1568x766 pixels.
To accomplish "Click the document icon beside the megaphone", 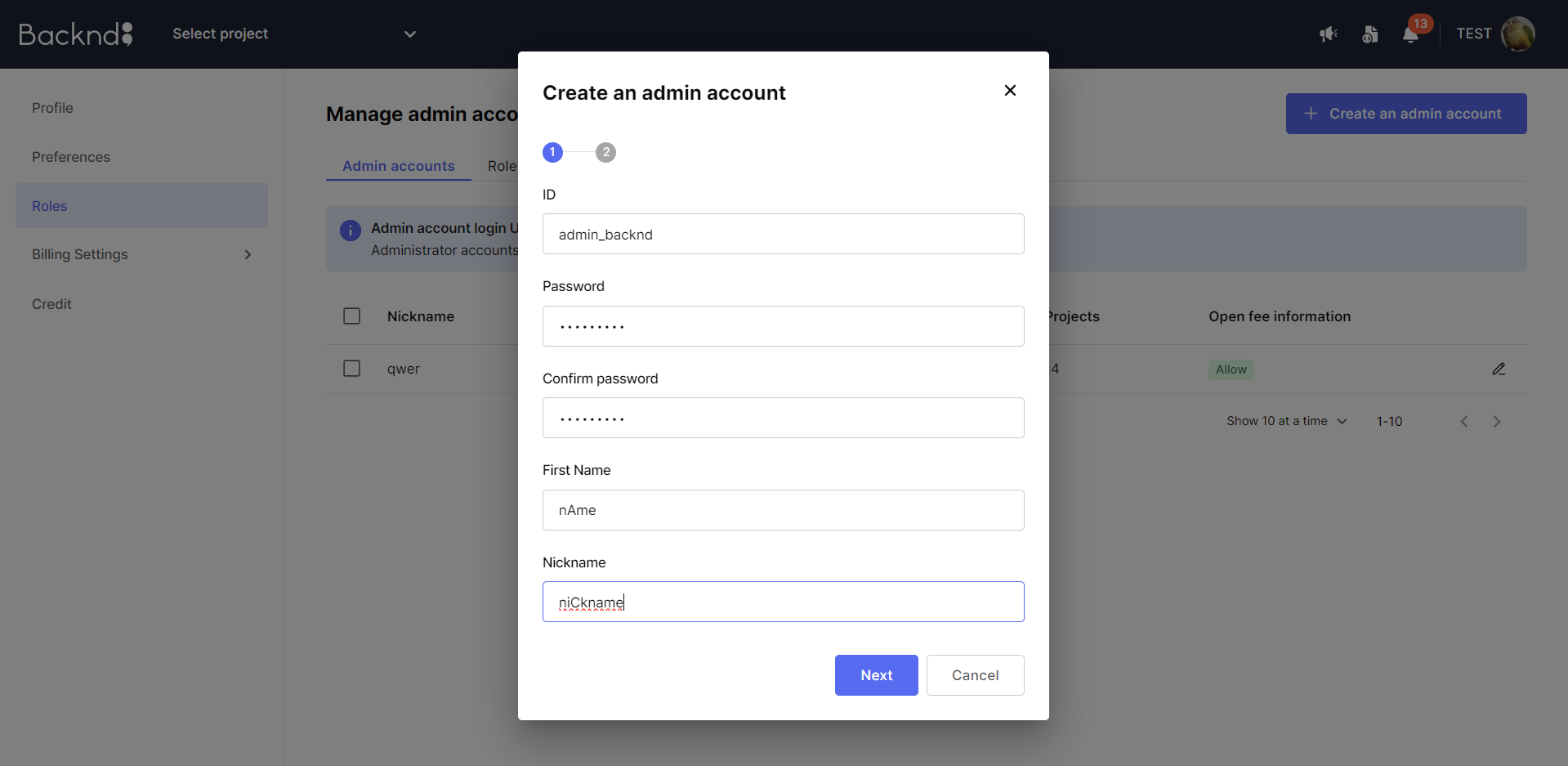I will pos(1370,34).
